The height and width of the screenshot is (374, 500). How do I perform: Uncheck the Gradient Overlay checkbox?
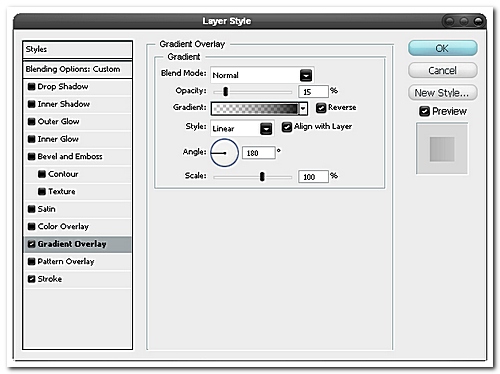pos(31,244)
